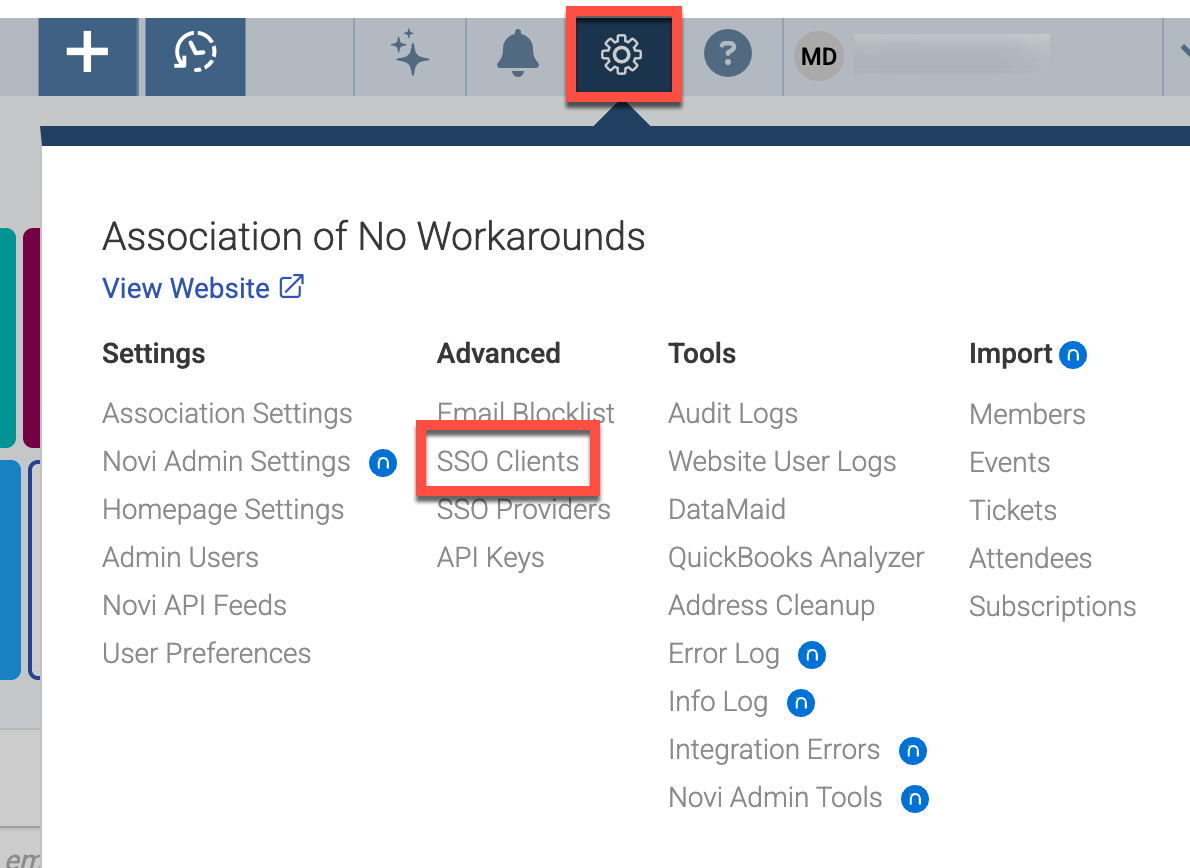The image size is (1190, 868).
Task: Open Members import option
Action: coord(1027,414)
